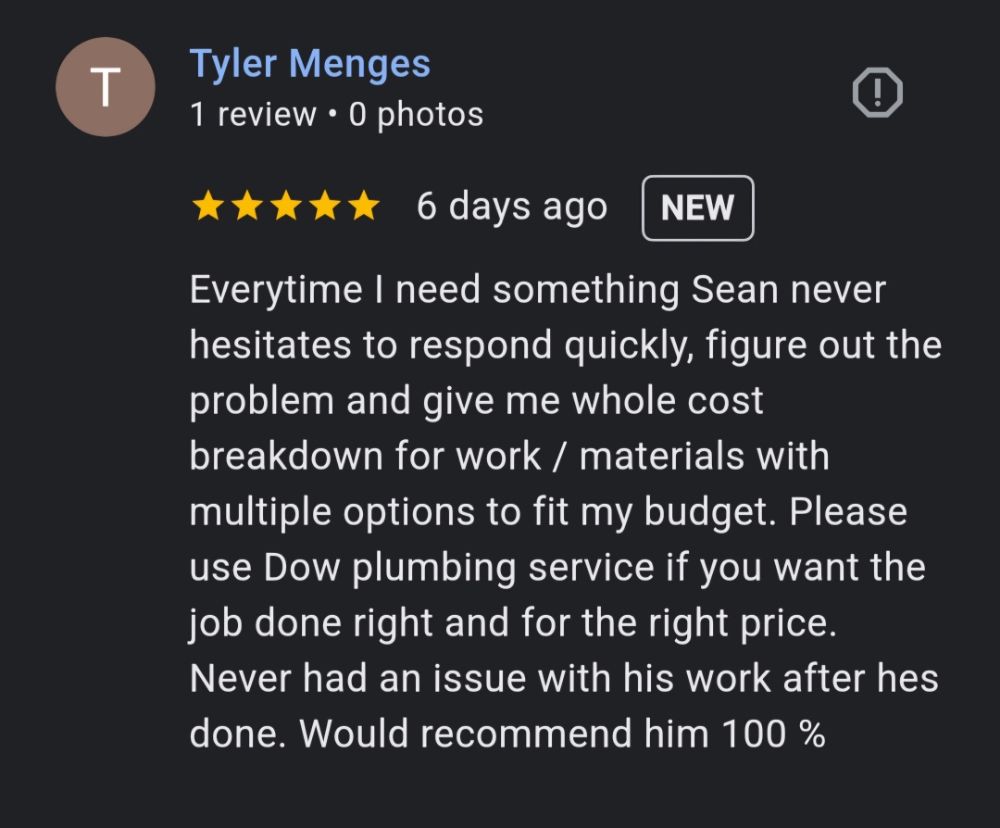Click the fifth gold rating star
Screen dimensions: 1000x828
click(x=363, y=207)
